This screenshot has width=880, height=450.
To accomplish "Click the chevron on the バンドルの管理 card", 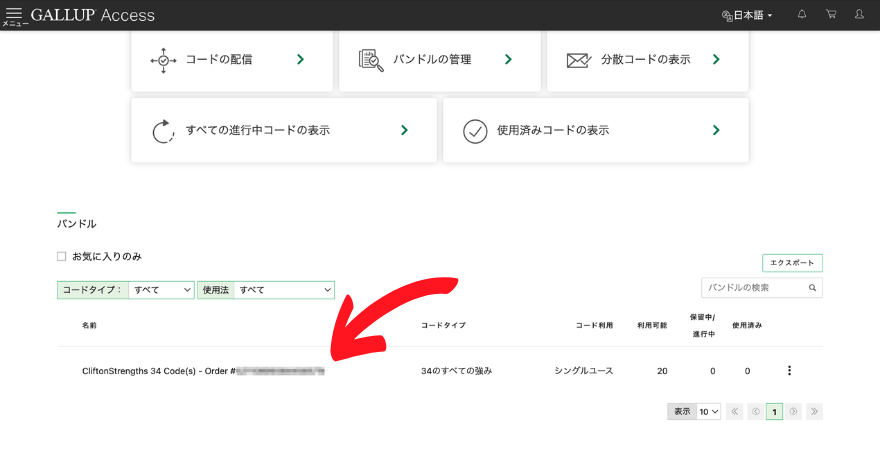I will pyautogui.click(x=508, y=59).
